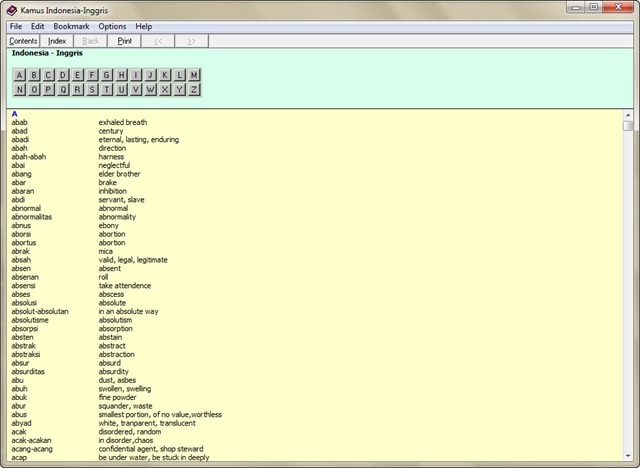This screenshot has width=640, height=468.
Task: Jump to letter T entries
Action: tap(107, 90)
